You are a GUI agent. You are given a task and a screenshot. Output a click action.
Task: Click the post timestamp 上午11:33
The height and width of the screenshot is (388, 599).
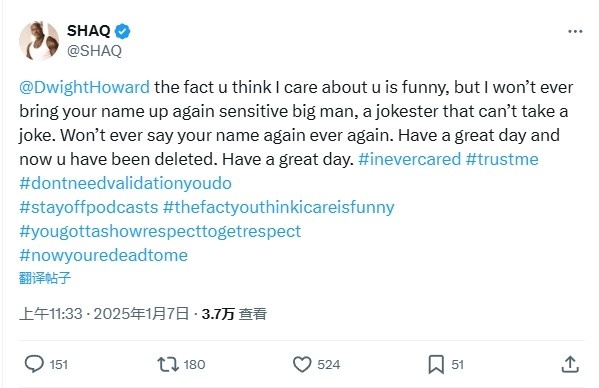(x=51, y=314)
